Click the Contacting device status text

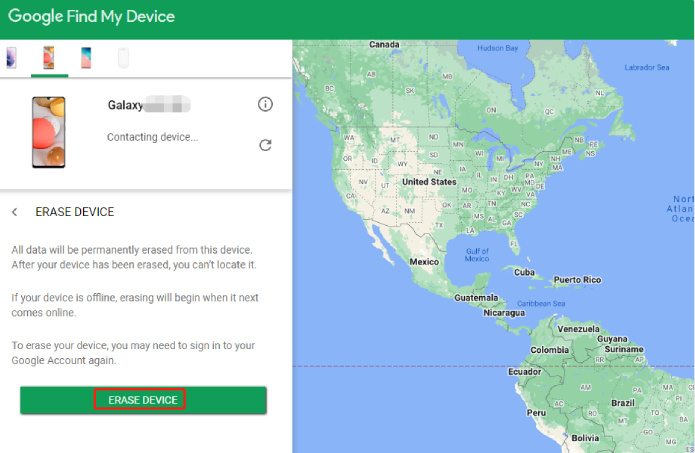point(152,137)
